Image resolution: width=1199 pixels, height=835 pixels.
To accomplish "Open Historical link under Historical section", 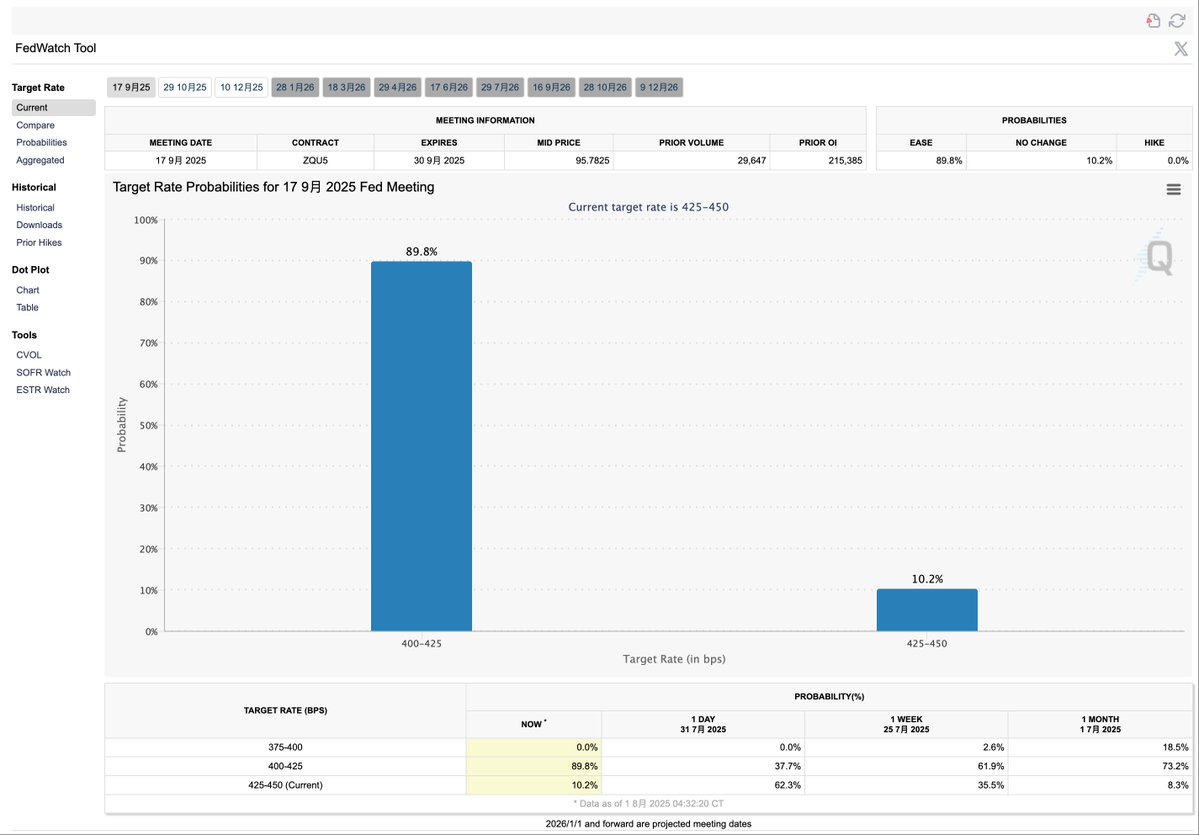I will click(35, 208).
